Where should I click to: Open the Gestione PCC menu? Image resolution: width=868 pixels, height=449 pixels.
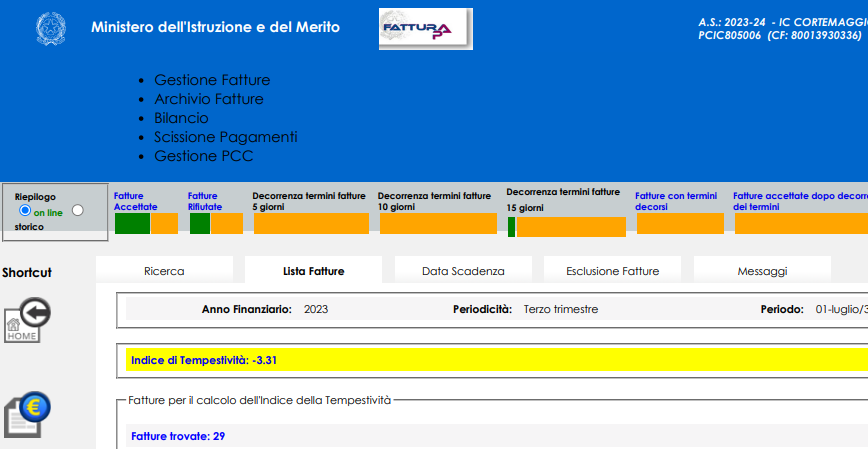coord(203,156)
